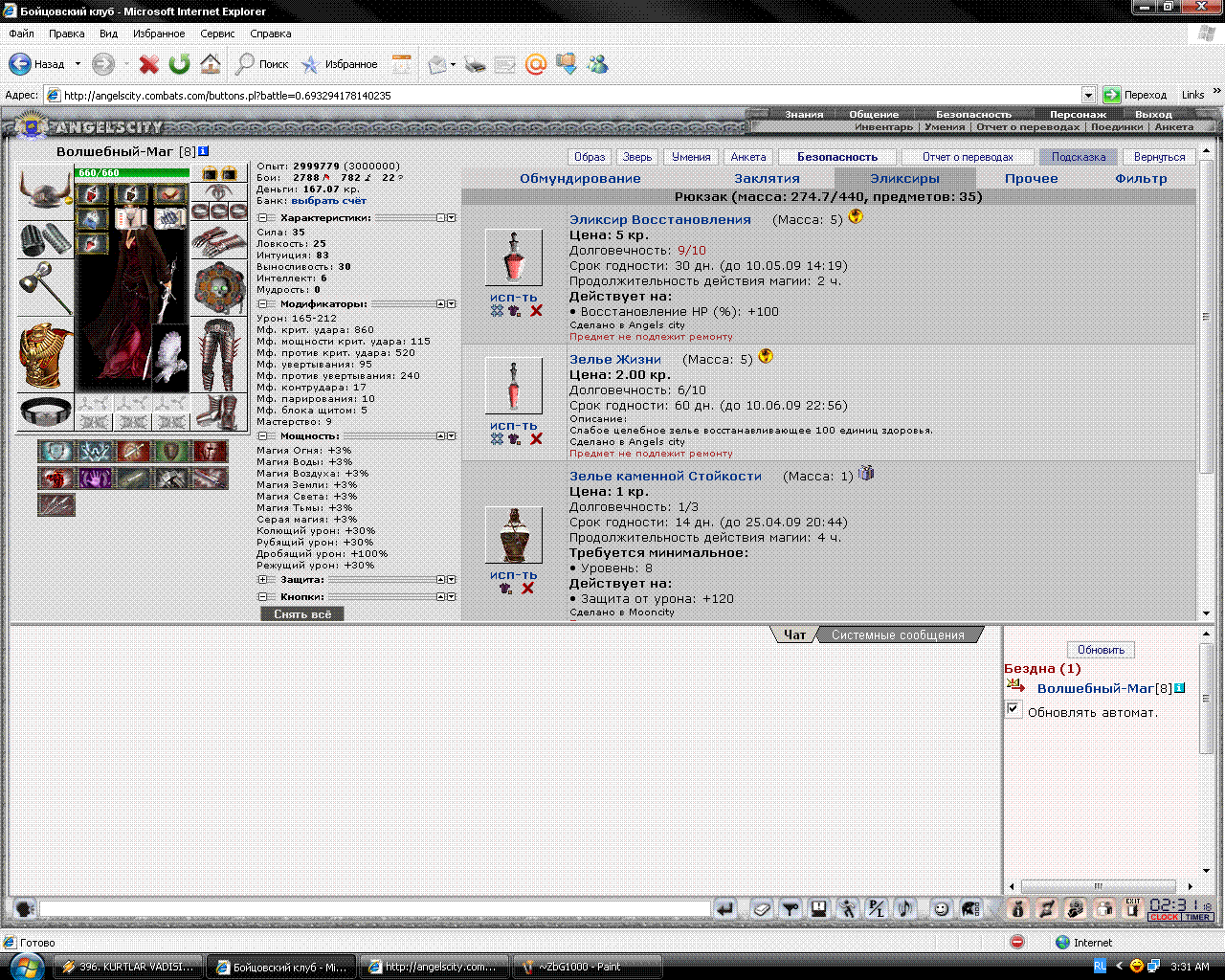Image resolution: width=1225 pixels, height=980 pixels.
Task: Click the chat message input field
Action: [x=375, y=908]
